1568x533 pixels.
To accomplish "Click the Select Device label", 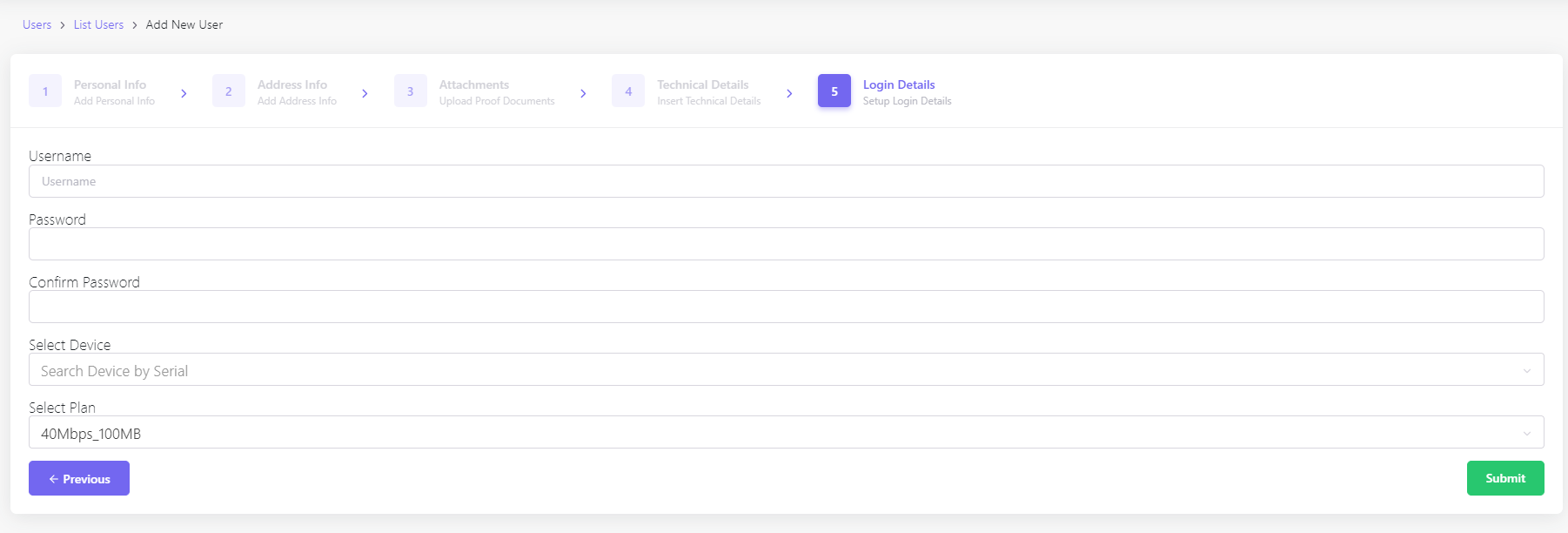I will click(70, 345).
